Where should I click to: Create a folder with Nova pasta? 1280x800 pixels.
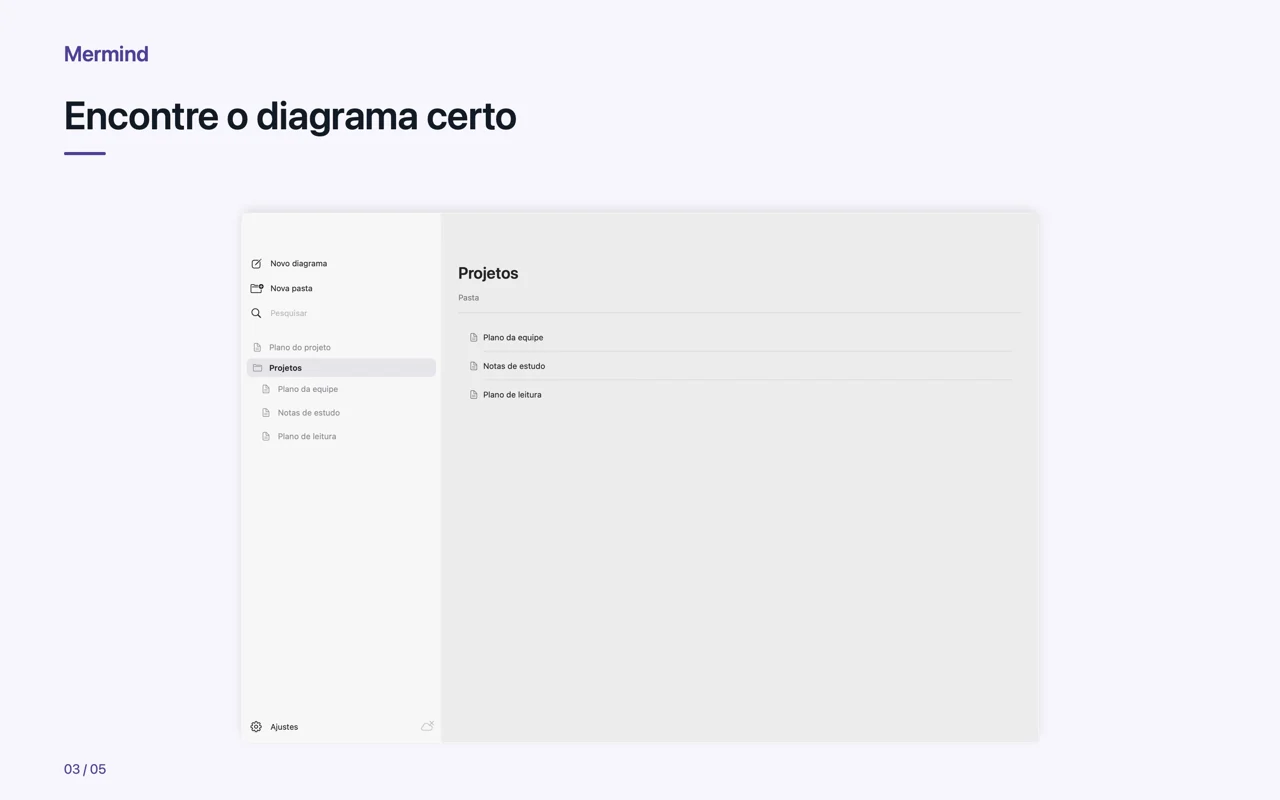click(291, 288)
